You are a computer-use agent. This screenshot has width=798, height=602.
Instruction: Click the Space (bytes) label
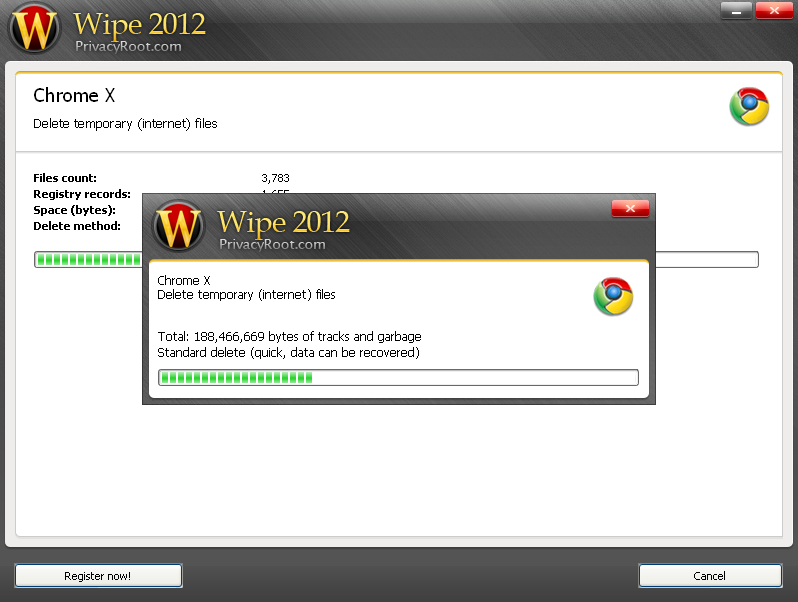point(74,210)
